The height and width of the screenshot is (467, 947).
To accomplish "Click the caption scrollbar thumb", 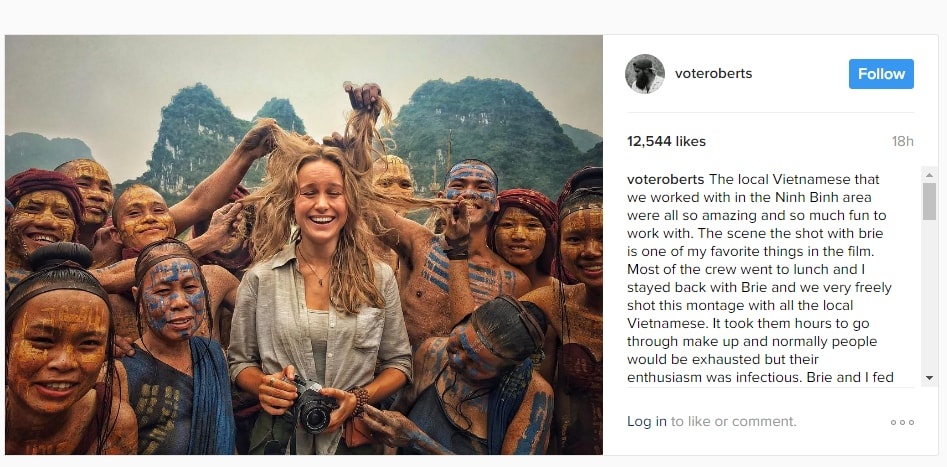I will coord(929,200).
